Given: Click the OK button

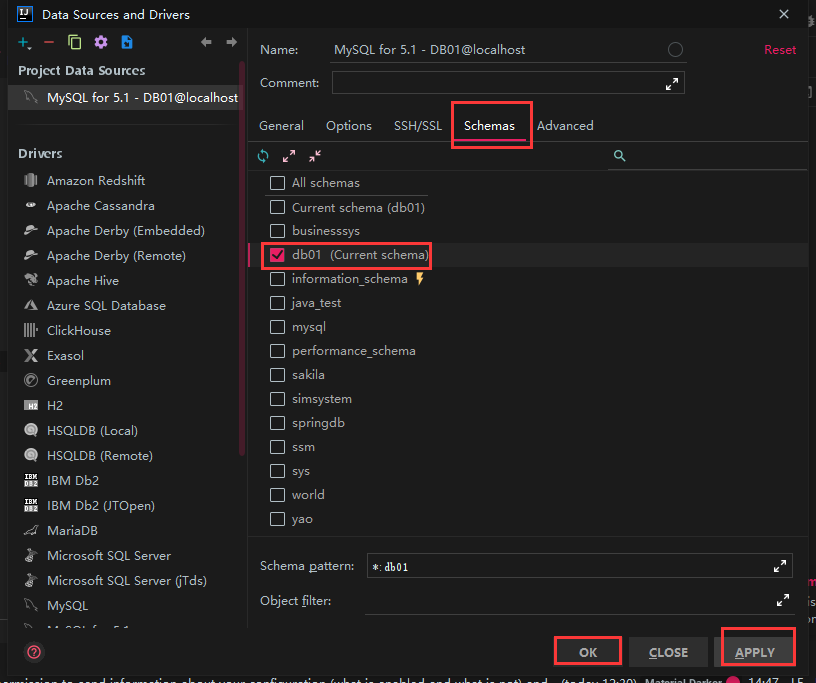Looking at the screenshot, I should tap(588, 652).
